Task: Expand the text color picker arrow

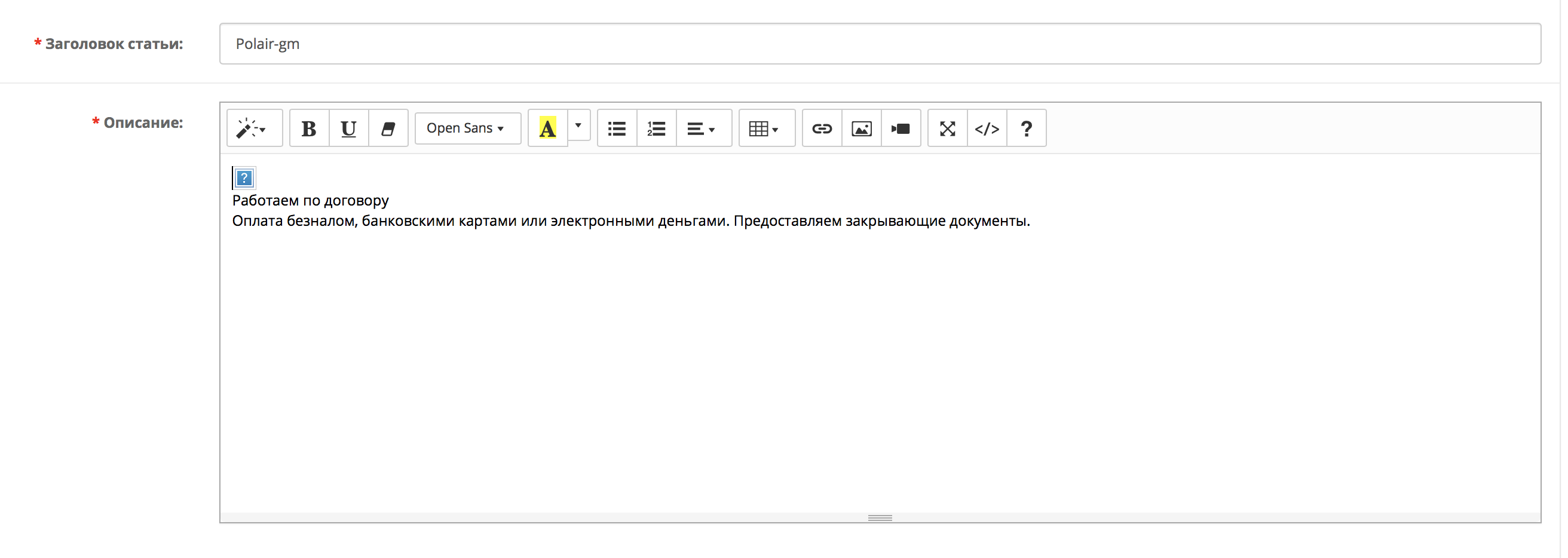Action: (578, 126)
